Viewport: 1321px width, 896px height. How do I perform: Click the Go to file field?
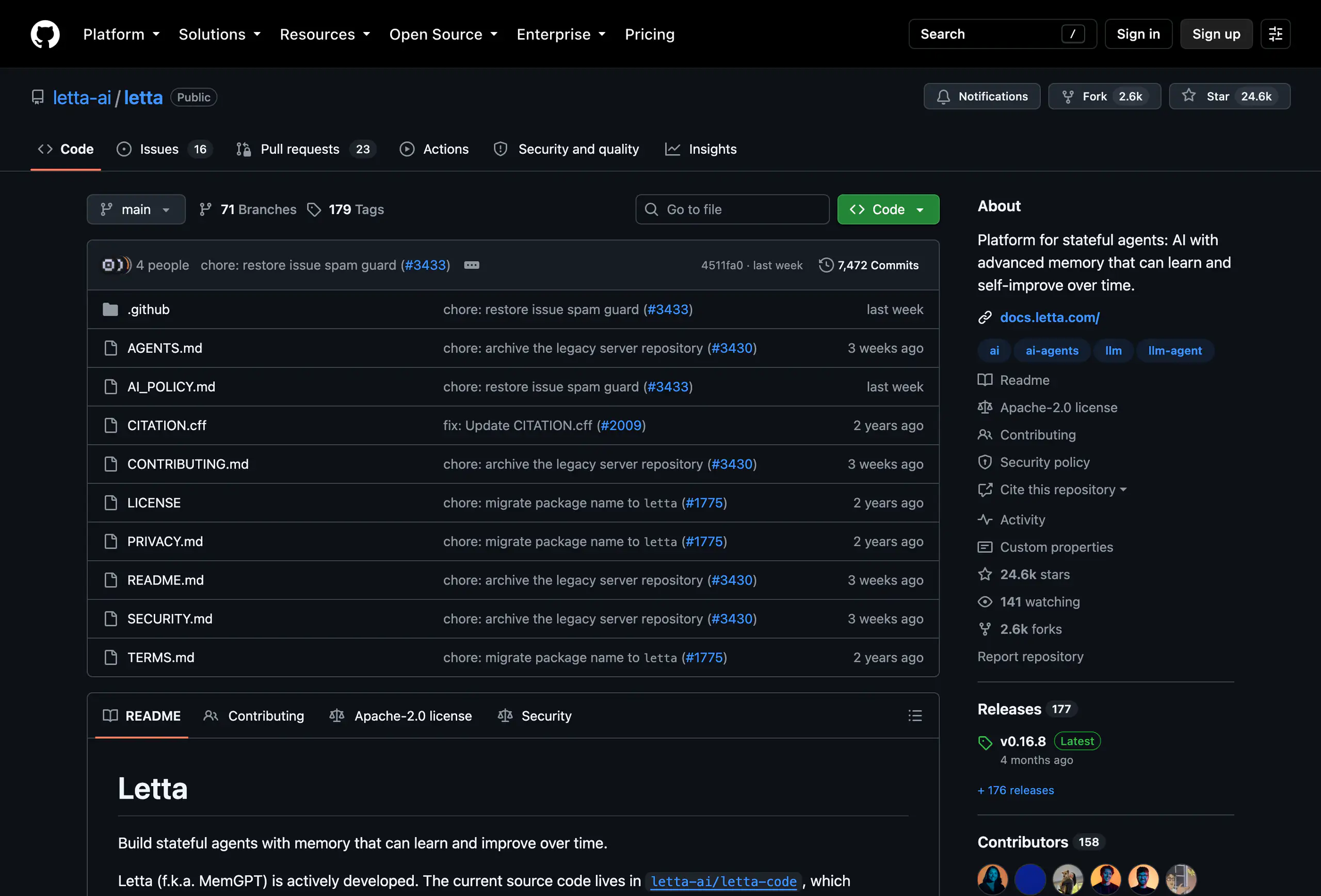pyautogui.click(x=732, y=209)
